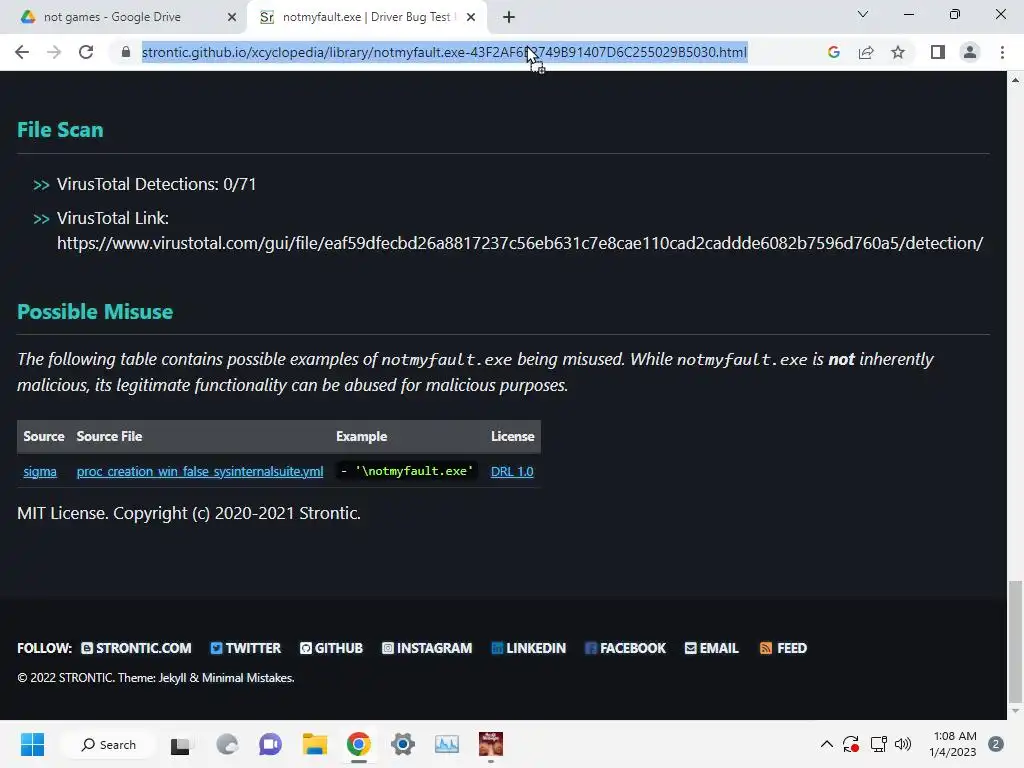
Task: Click the page vertical scrollbar thumb
Action: [x=1015, y=640]
